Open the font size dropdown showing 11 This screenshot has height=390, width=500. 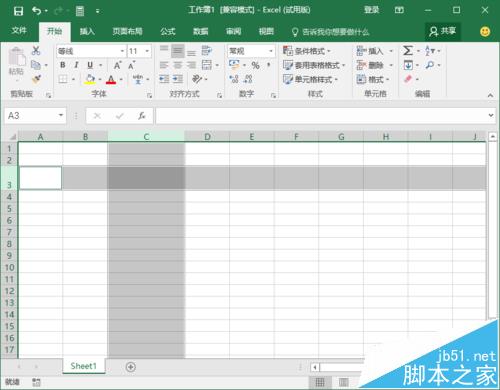(x=147, y=51)
